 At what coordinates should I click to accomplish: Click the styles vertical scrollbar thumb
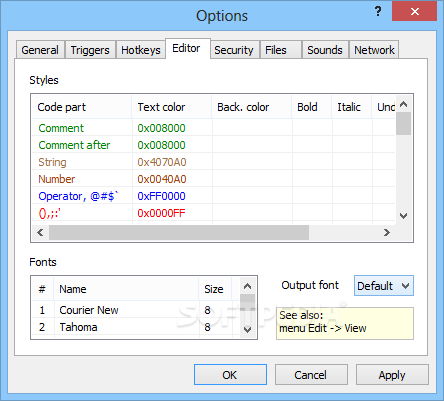pos(403,124)
